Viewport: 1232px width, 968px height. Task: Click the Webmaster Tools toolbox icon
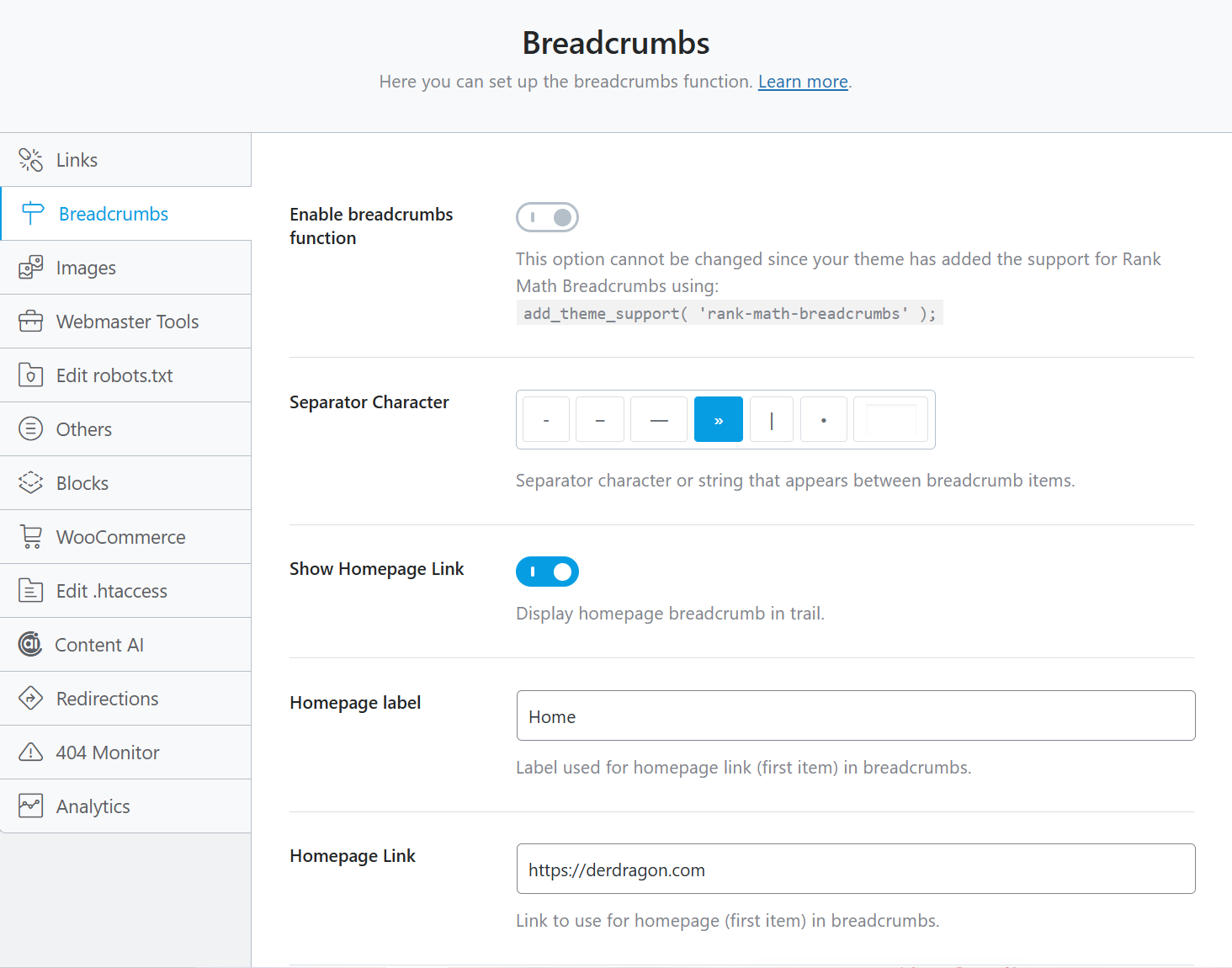31,322
